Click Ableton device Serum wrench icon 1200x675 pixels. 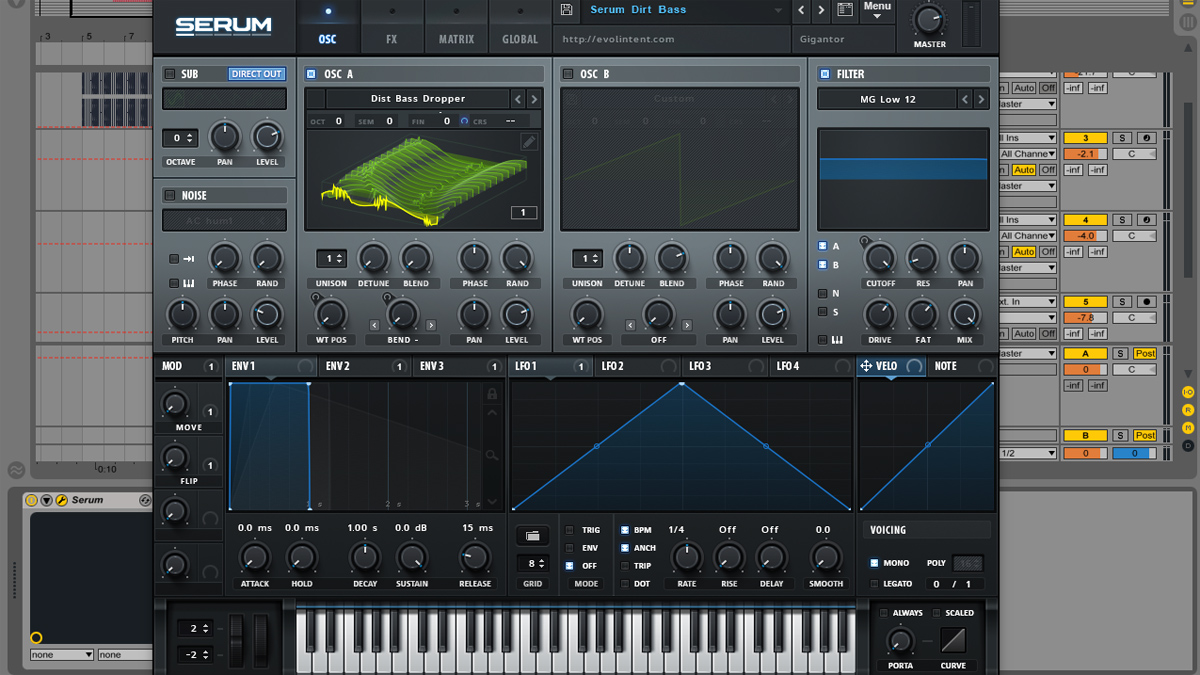click(62, 500)
